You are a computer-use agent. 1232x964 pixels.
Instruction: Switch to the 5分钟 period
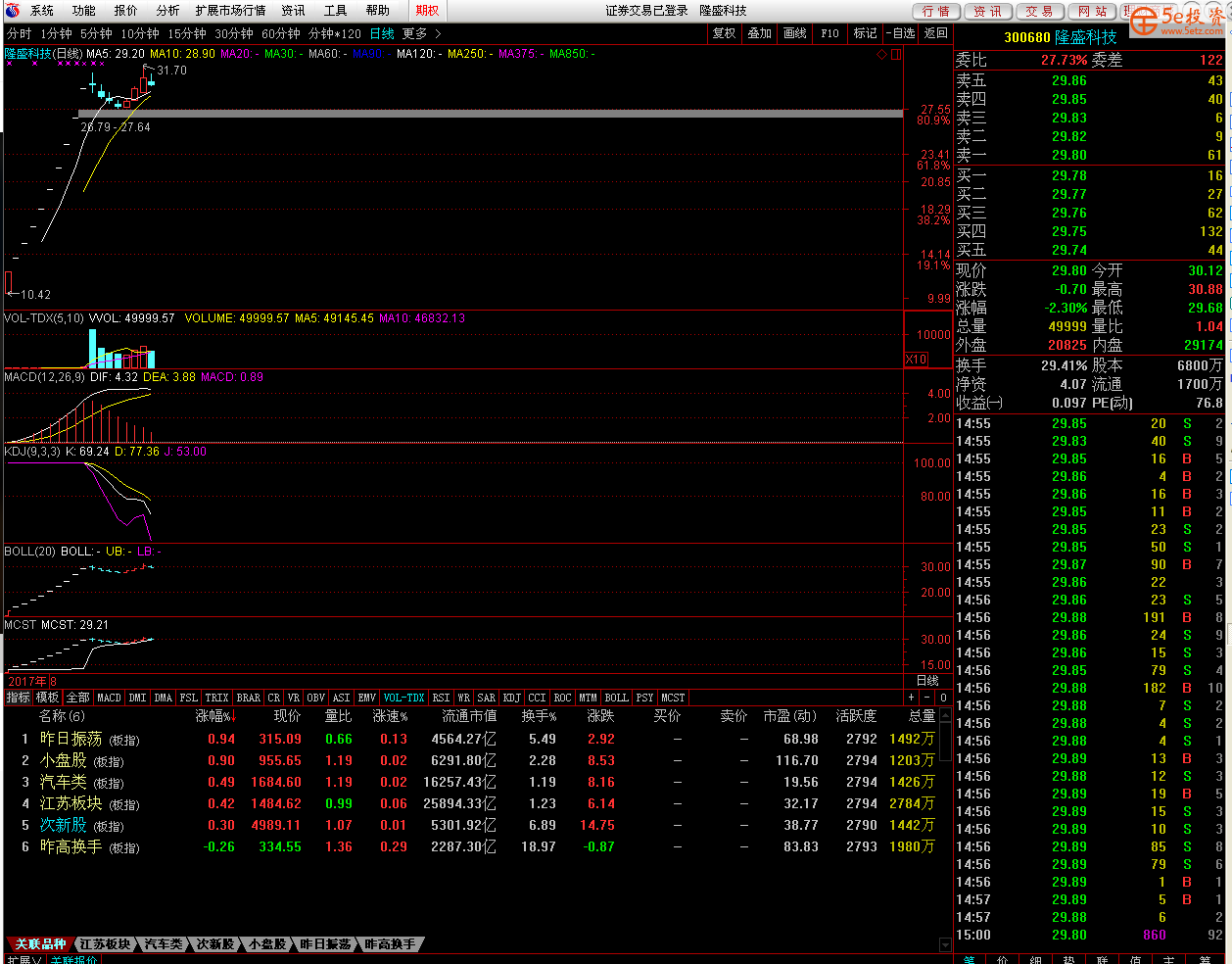coord(96,33)
